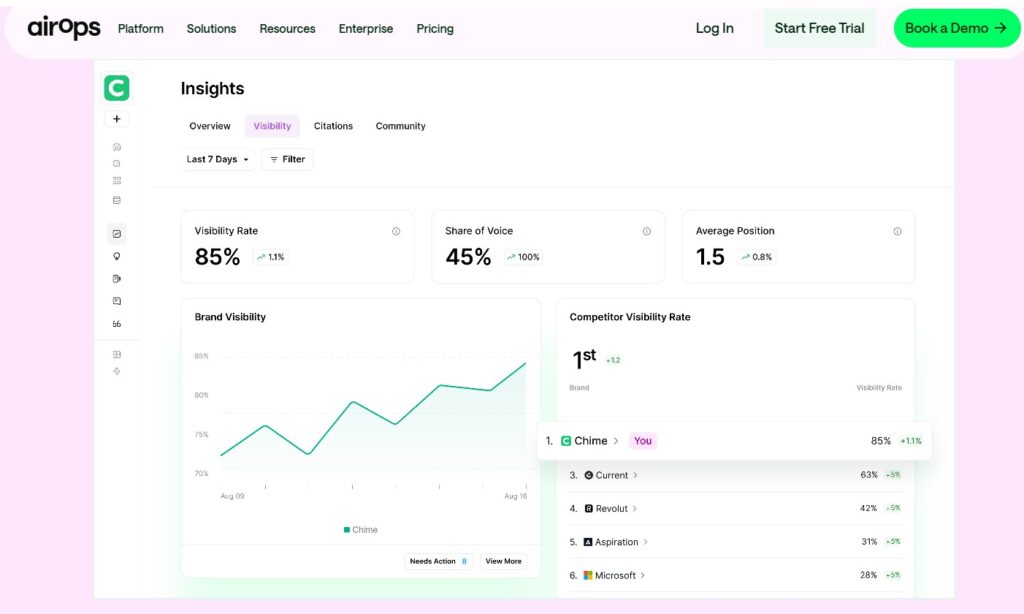Open the table icon in the lower sidebar
Image resolution: width=1024 pixels, height=614 pixels.
coord(117,355)
